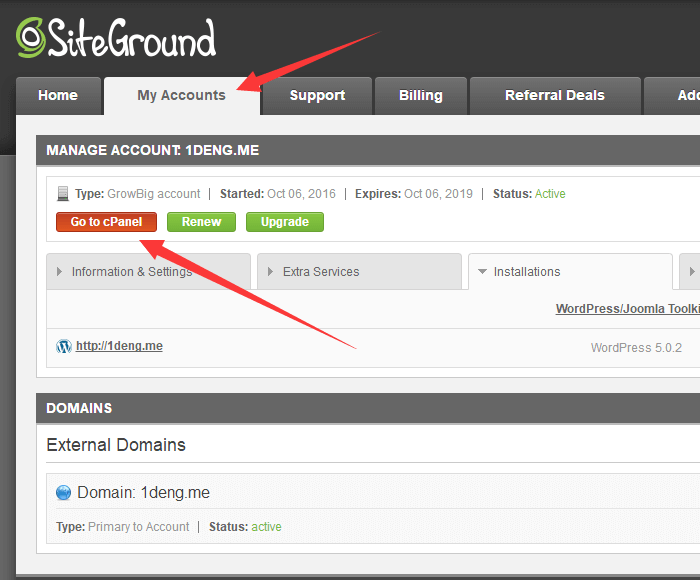
Task: Go to the Billing tab
Action: tap(421, 96)
